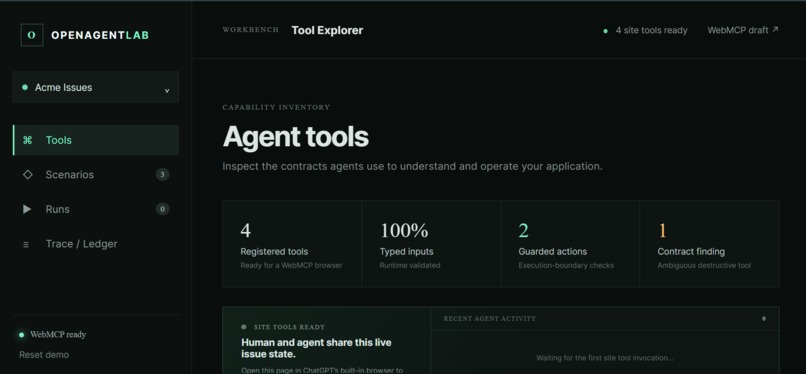Click the WebMCP ready status indicator
806x374 pixels.
pyautogui.click(x=52, y=335)
